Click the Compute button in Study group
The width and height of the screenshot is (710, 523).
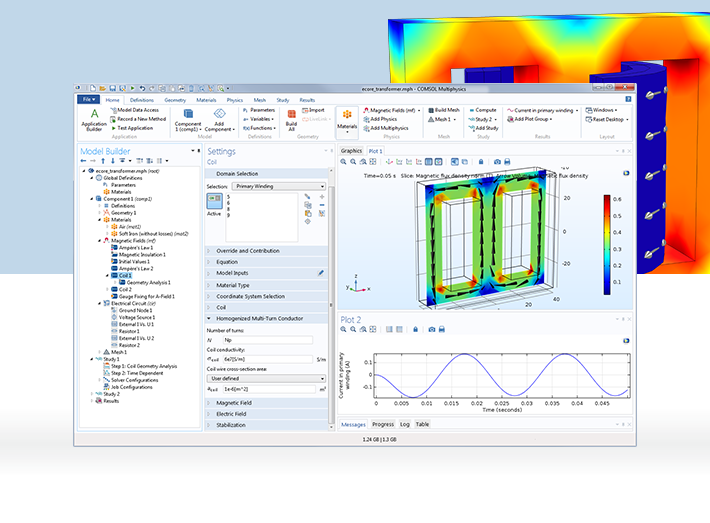click(483, 110)
